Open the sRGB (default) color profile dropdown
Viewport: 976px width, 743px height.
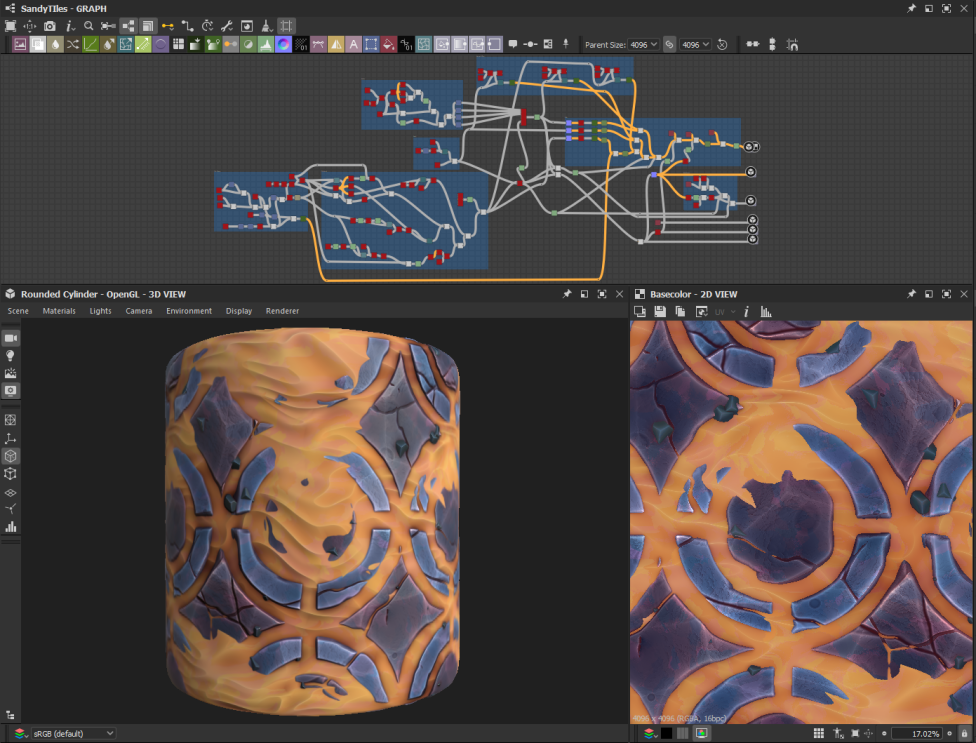click(x=73, y=734)
